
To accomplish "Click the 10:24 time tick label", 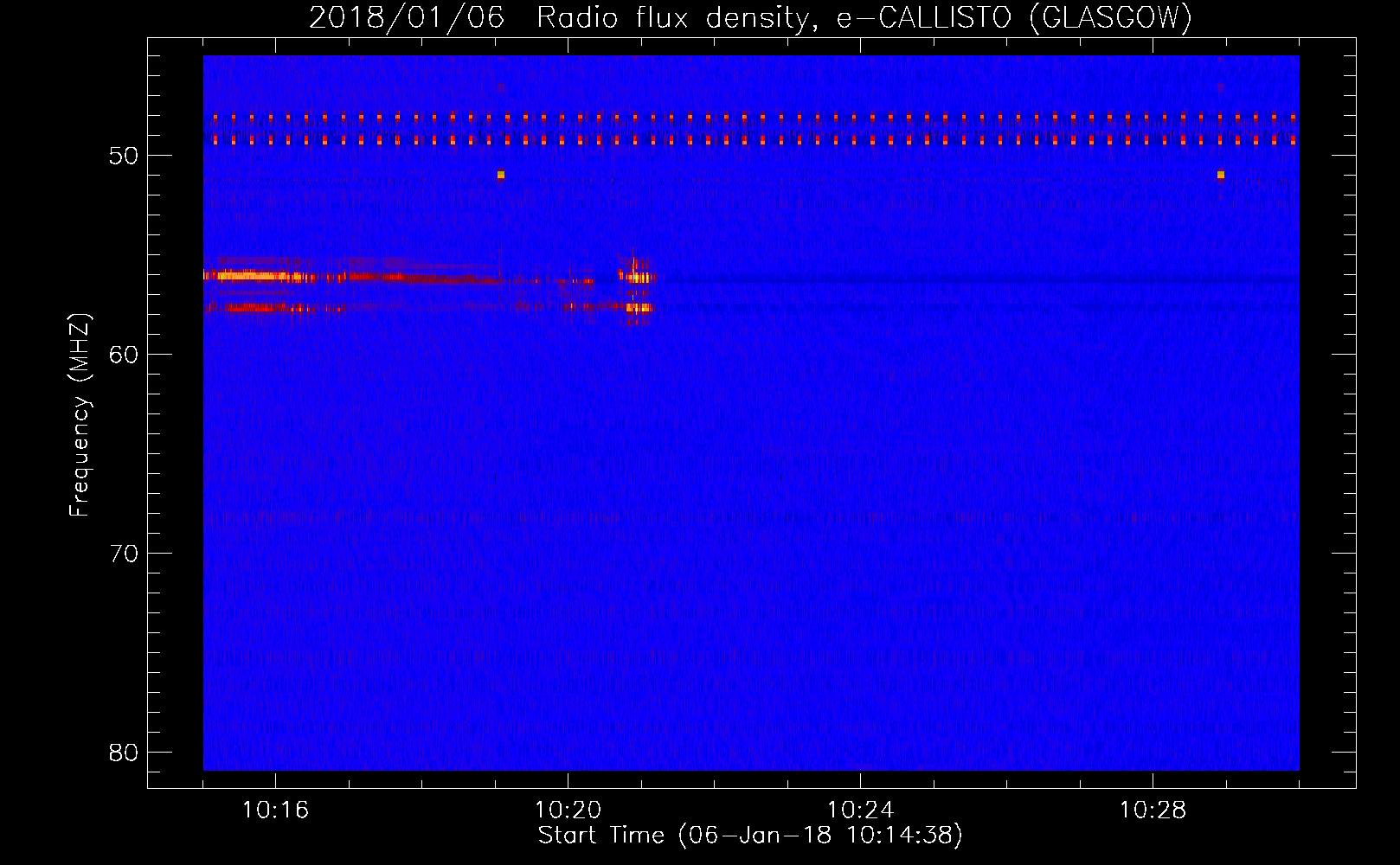I will point(860,810).
